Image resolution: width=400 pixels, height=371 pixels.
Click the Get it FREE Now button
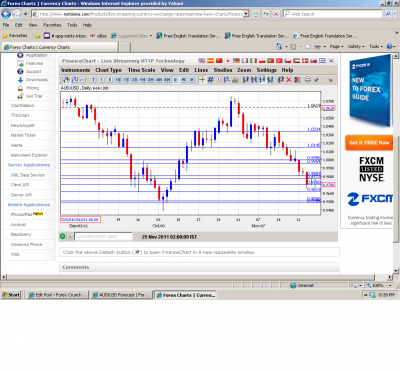pos(369,143)
